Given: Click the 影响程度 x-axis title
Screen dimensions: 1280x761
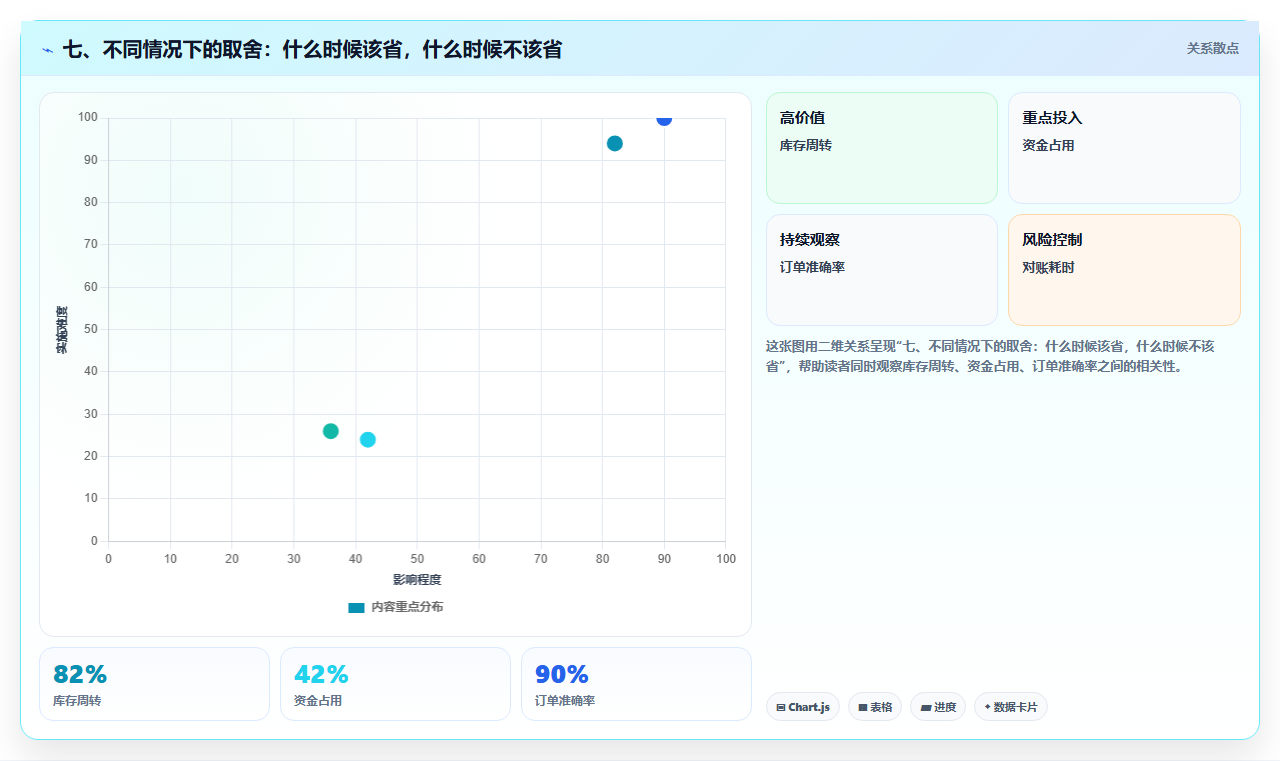Looking at the screenshot, I should point(417,579).
